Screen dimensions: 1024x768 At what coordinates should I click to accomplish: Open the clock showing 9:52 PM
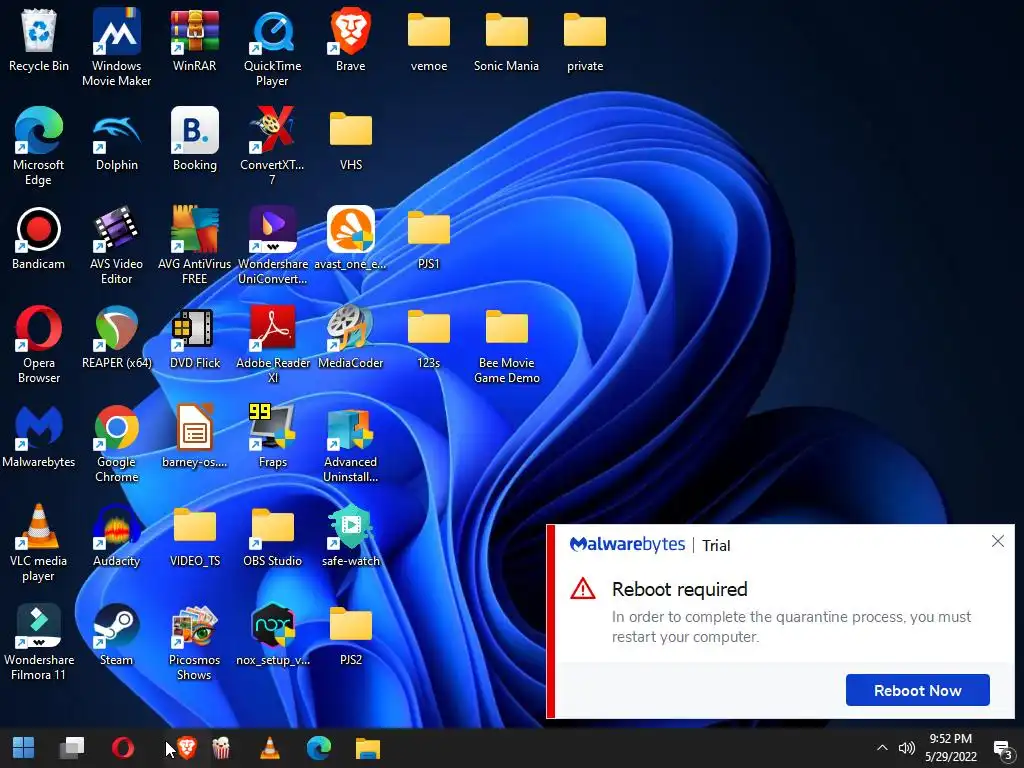tap(951, 748)
